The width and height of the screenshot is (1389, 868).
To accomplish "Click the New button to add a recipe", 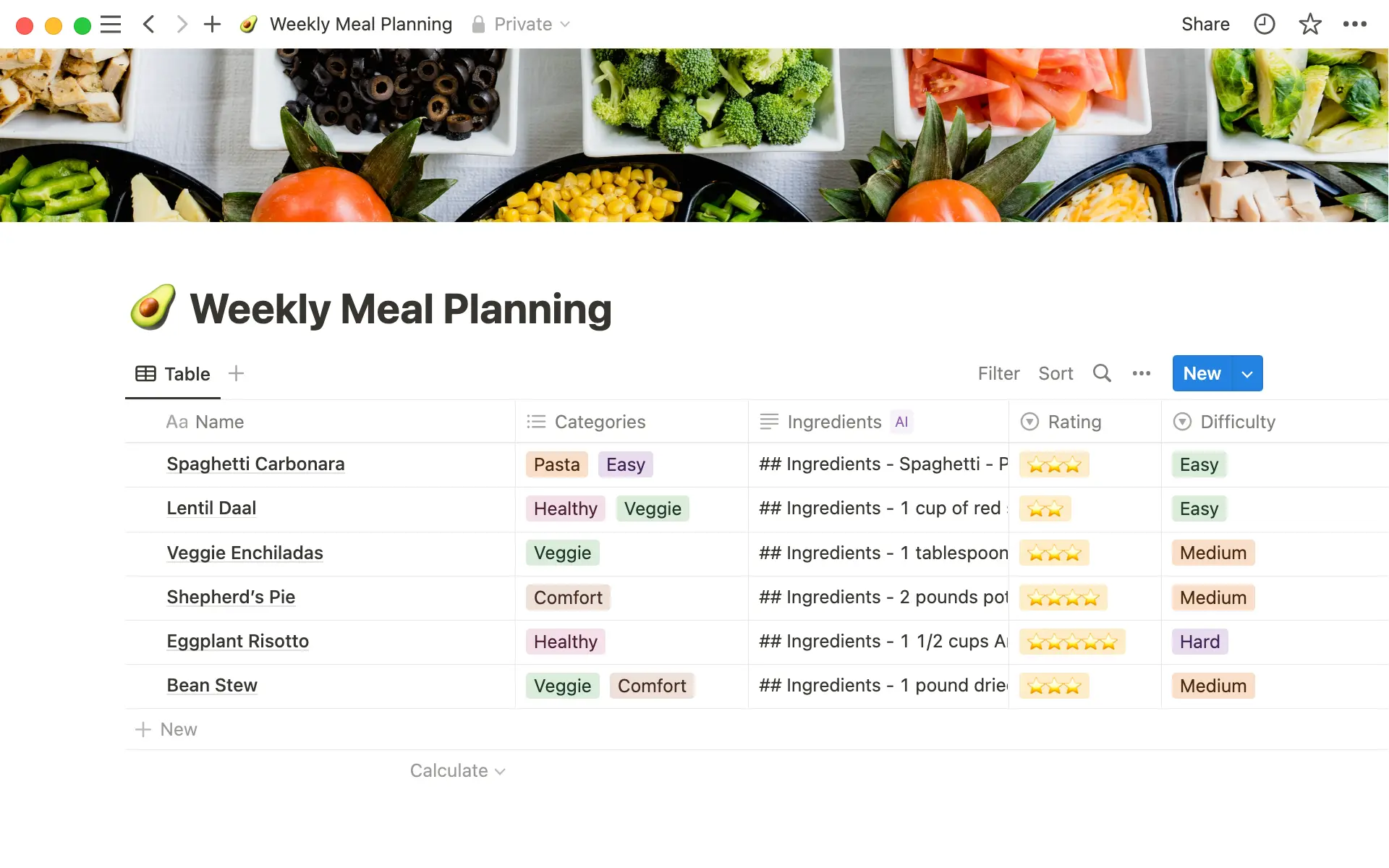I will 1201,373.
